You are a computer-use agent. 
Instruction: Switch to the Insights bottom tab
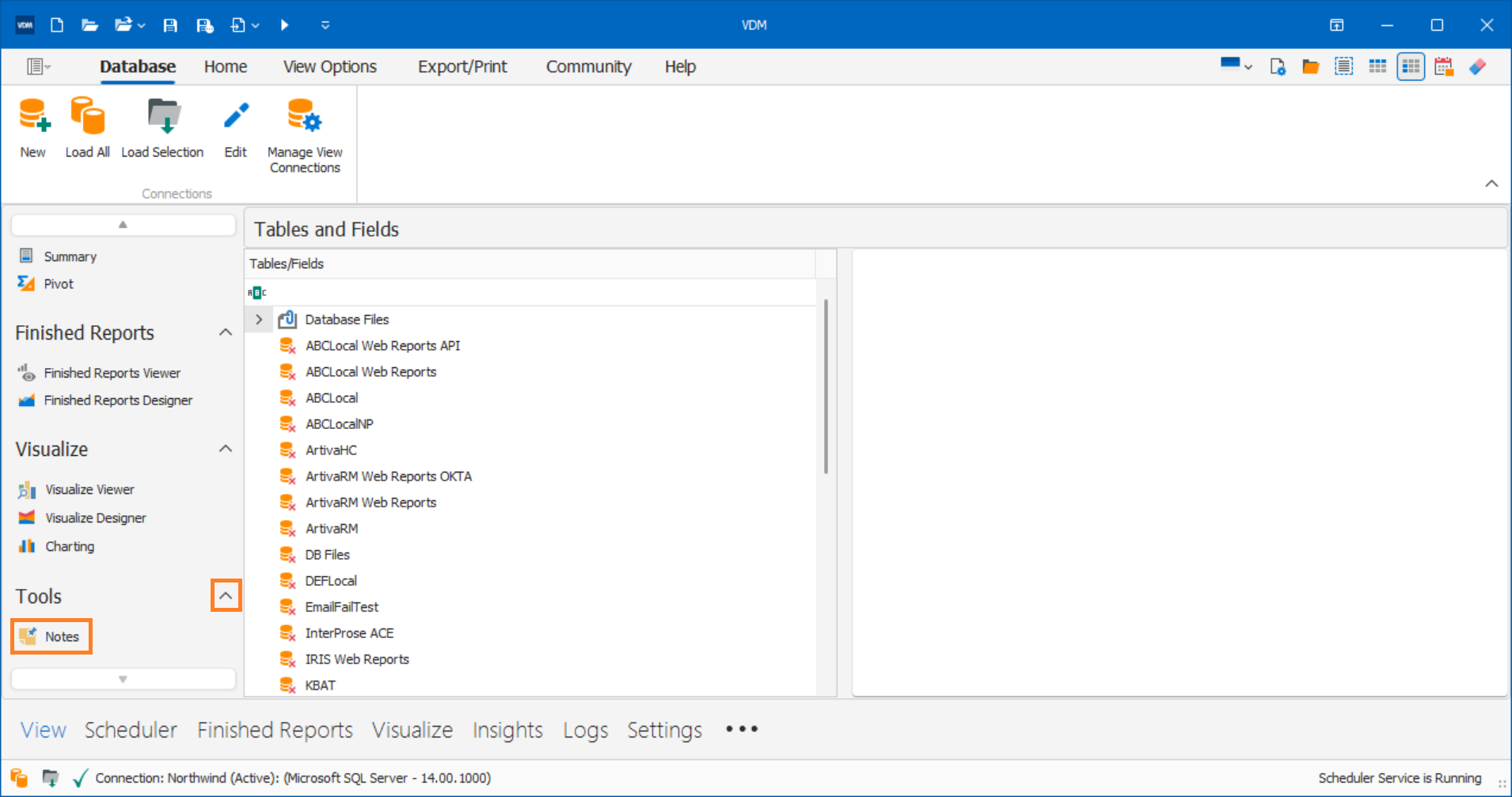pos(507,730)
